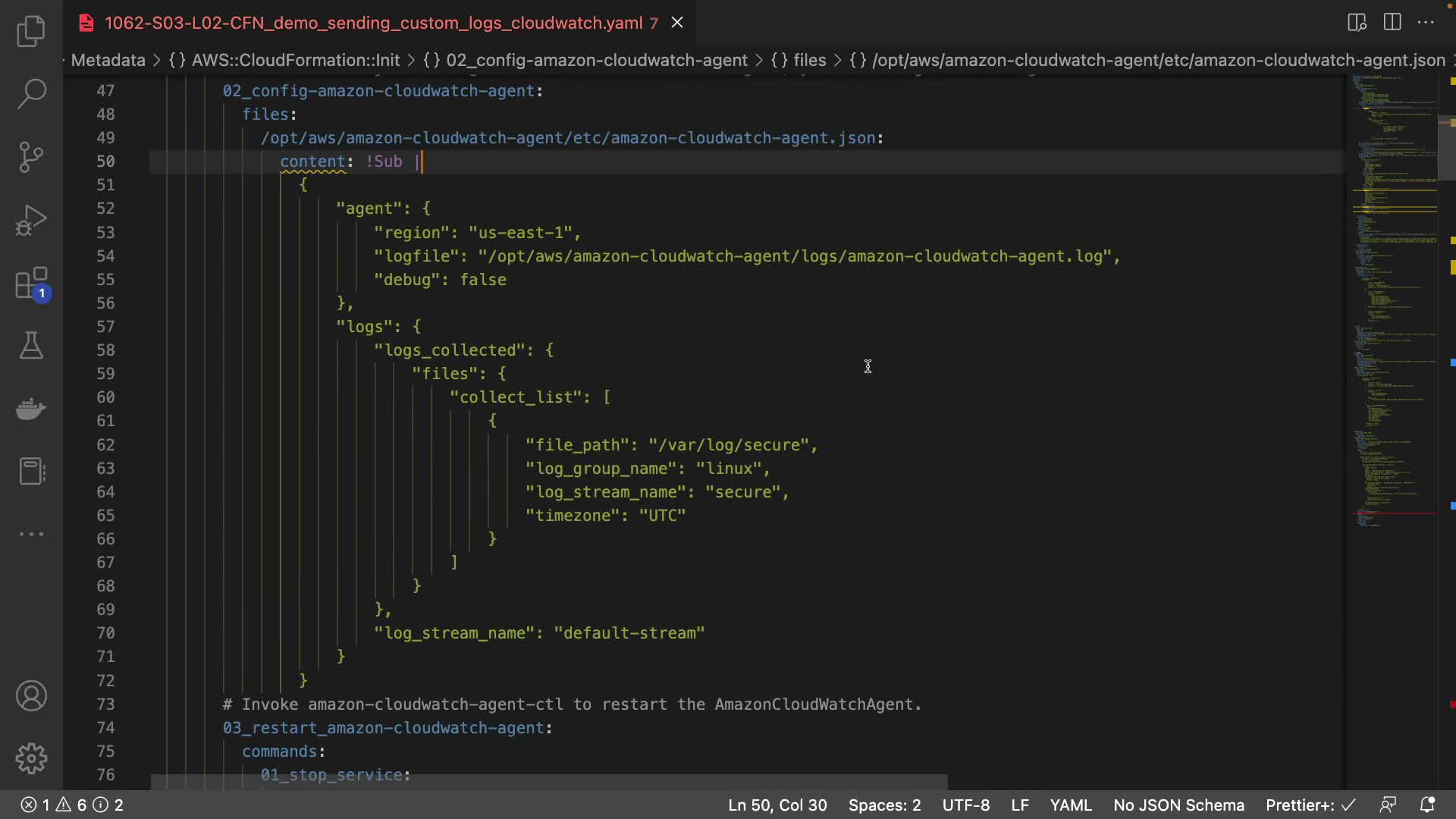Open the Testing flask icon
The image size is (1456, 819).
point(31,346)
